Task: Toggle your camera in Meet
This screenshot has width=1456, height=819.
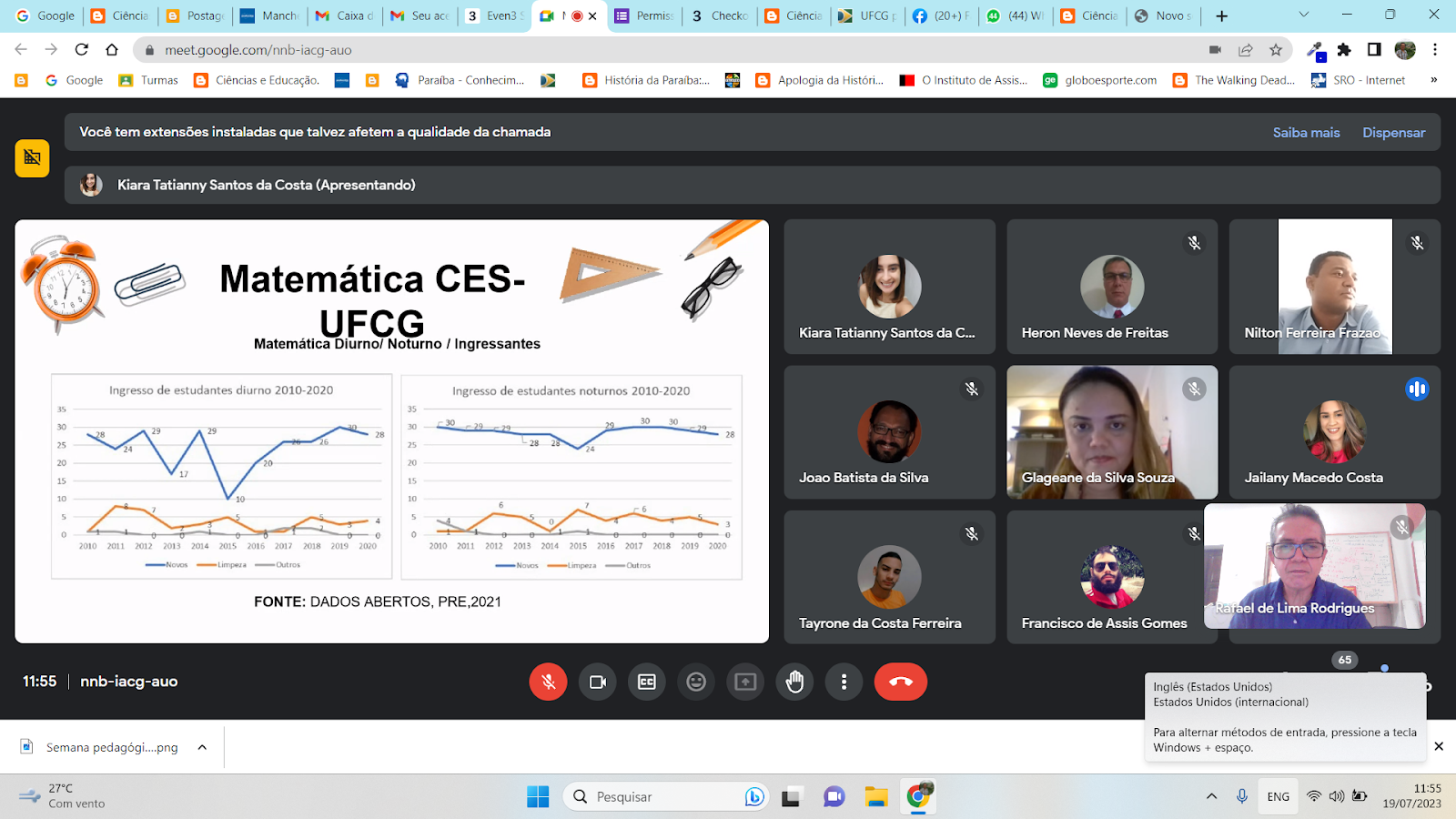Action: coord(598,682)
